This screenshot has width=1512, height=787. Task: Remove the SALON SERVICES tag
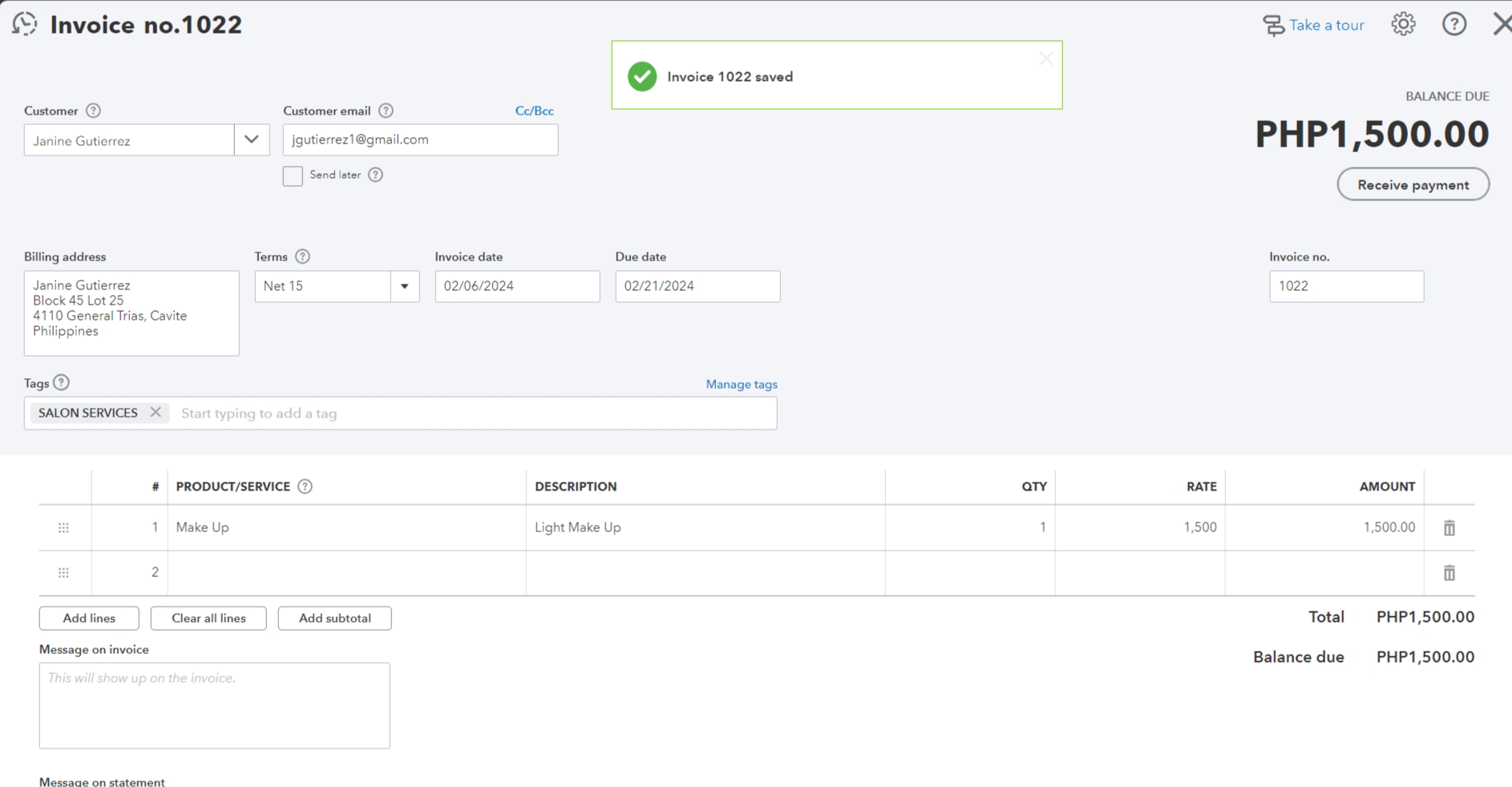click(x=156, y=412)
